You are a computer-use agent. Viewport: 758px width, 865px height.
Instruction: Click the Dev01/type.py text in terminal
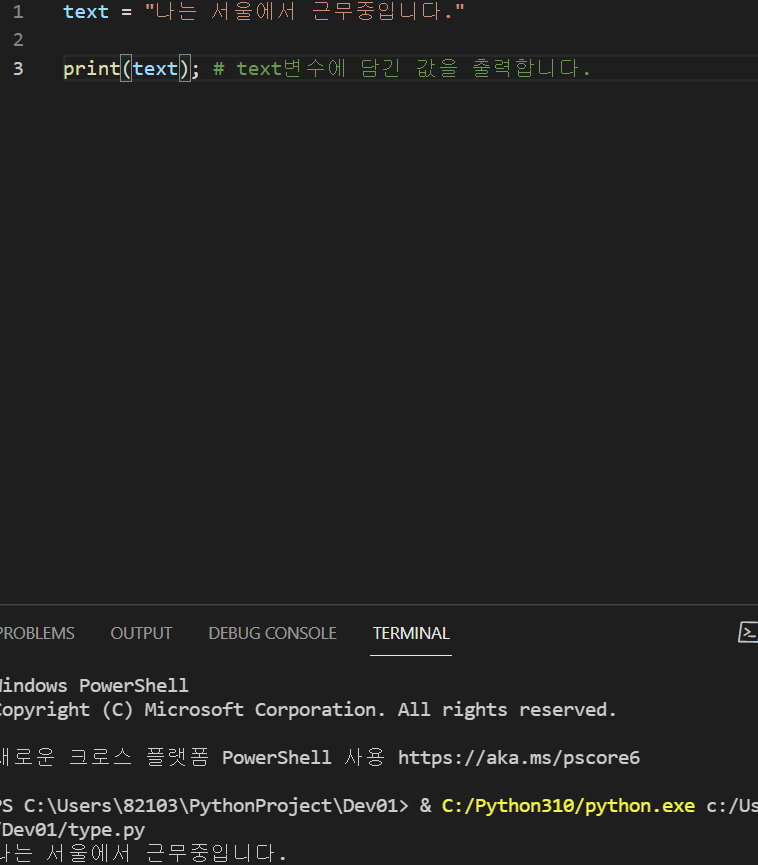[72, 830]
